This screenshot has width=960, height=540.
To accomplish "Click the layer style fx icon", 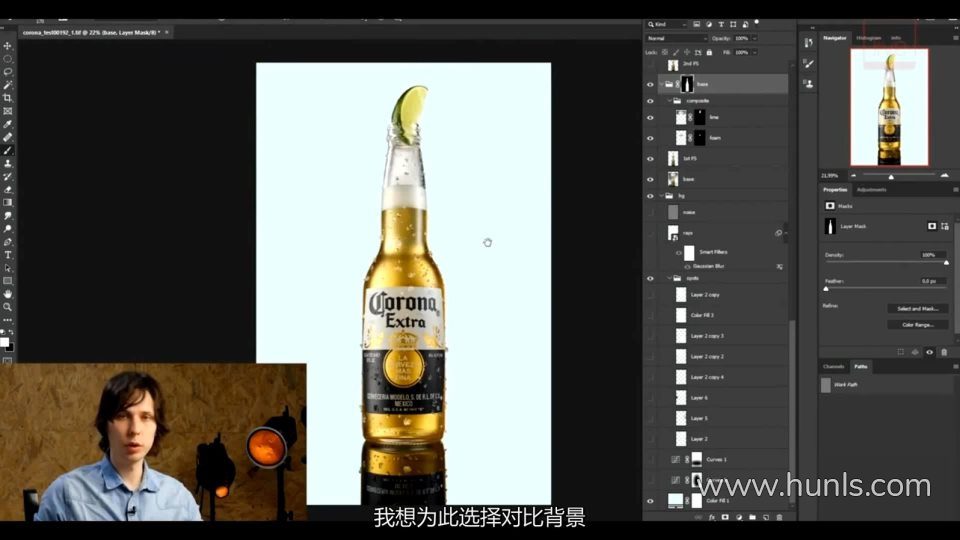I will pos(711,517).
